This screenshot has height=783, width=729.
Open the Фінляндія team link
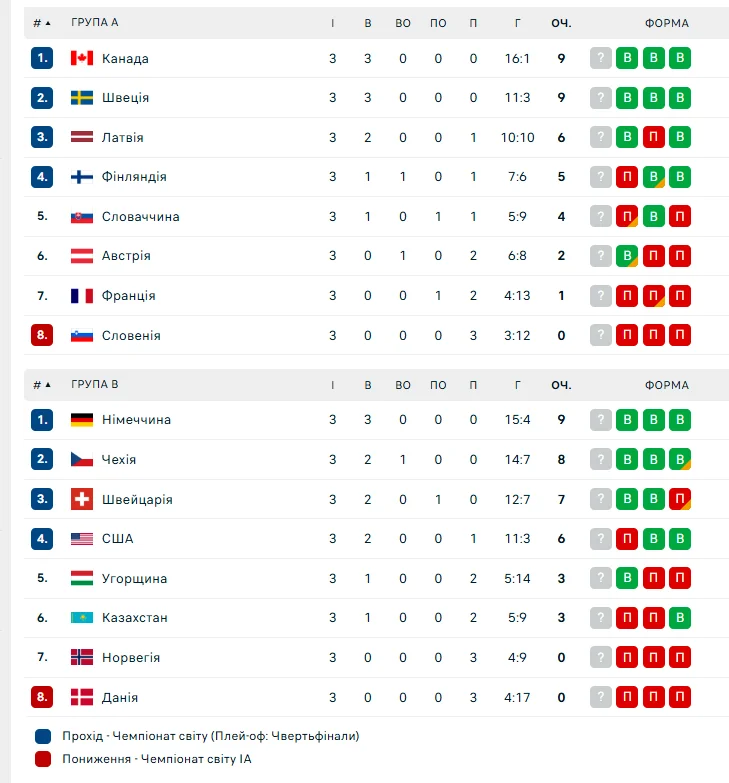coord(134,177)
